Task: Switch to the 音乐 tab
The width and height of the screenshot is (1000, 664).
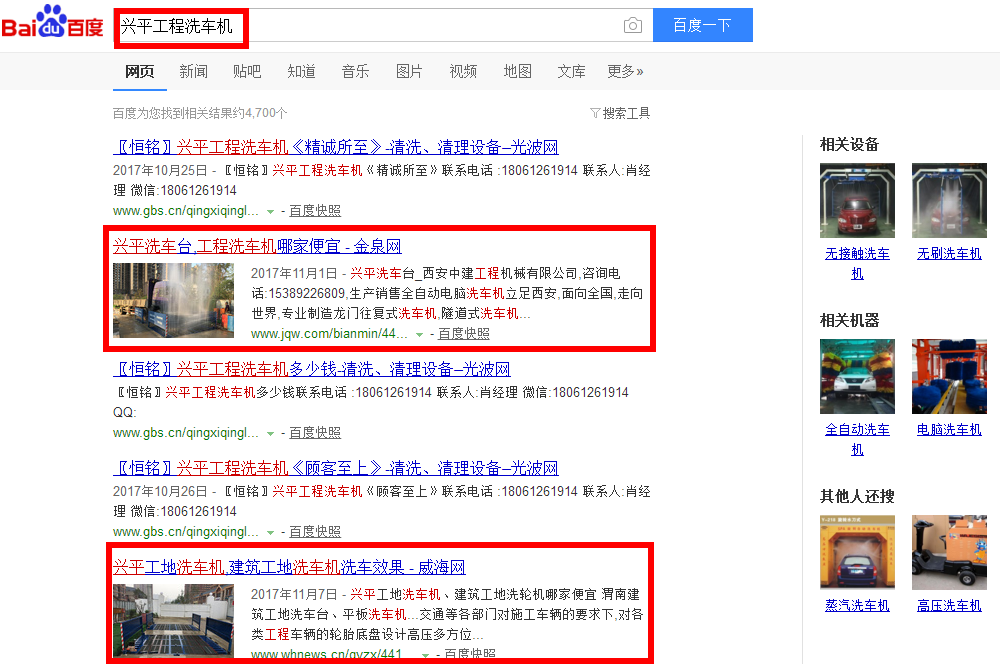Action: click(x=355, y=71)
